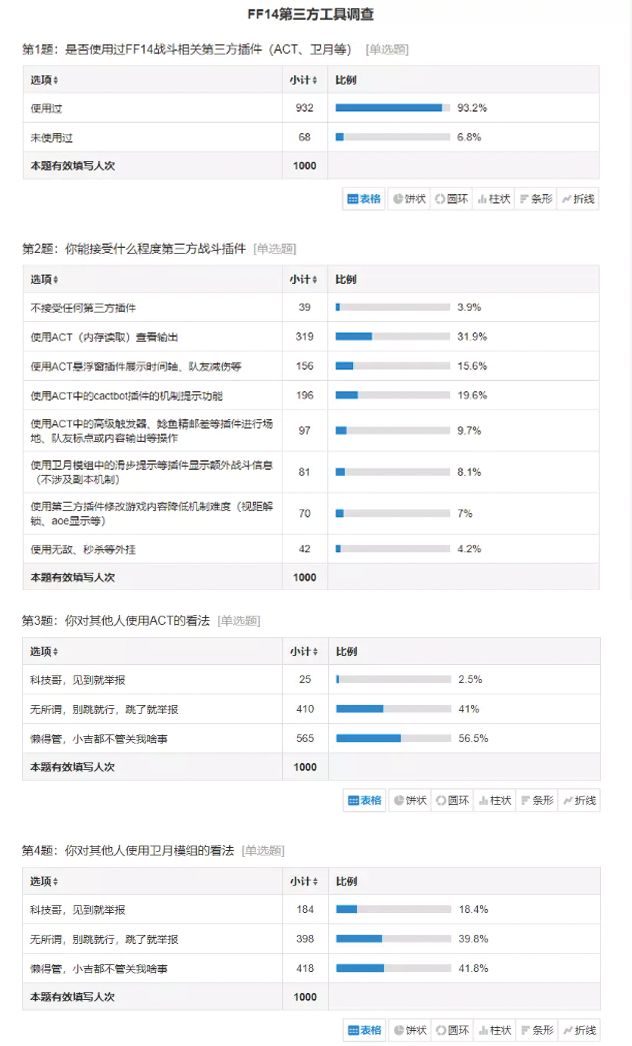632x1046 pixels.
Task: Sort question 4 by the 小计 column arrow
Action: tap(315, 882)
